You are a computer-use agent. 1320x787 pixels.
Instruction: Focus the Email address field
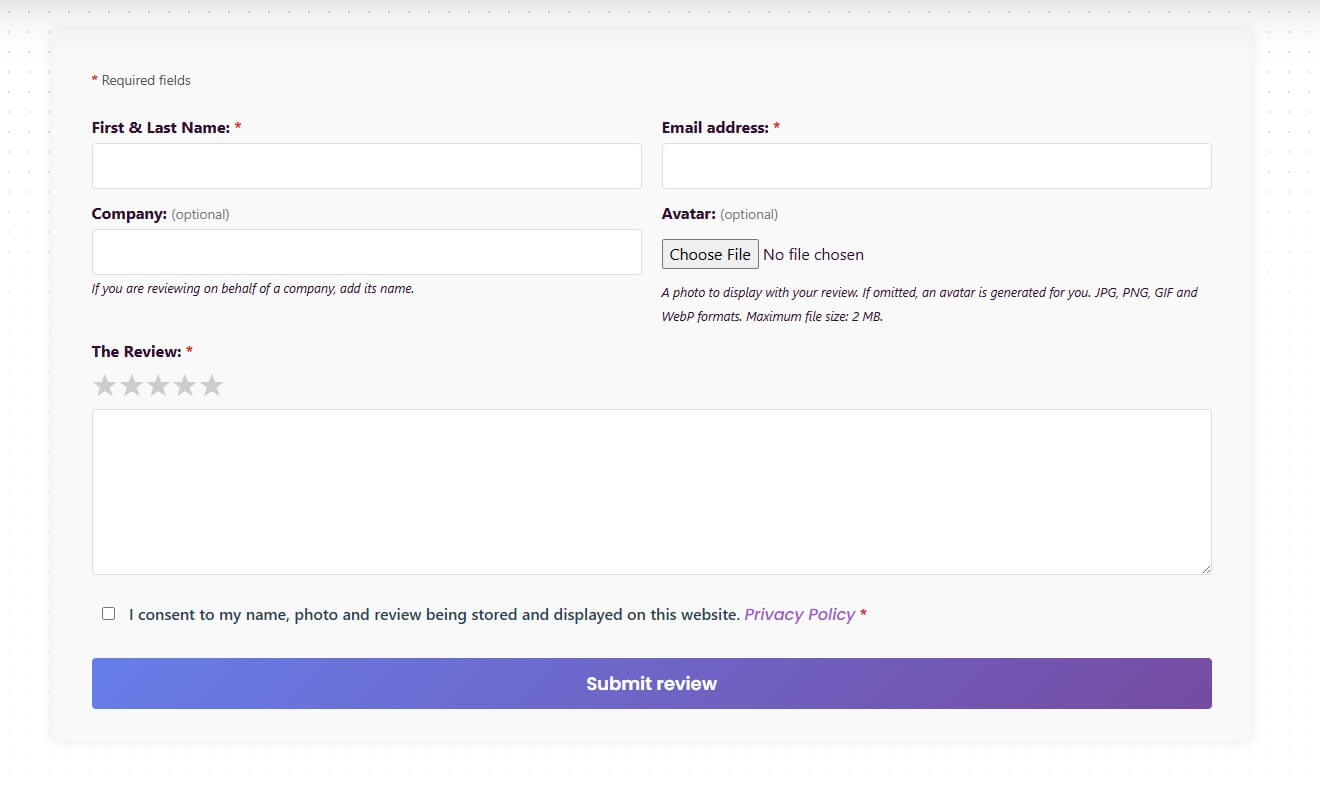937,166
